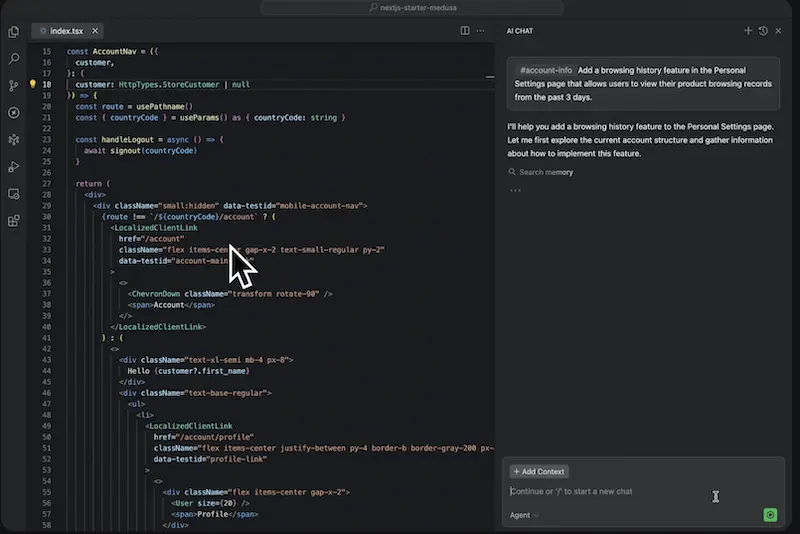Click '<span>Profile</span>' on line 57
This screenshot has height=534, width=800.
click(214, 514)
